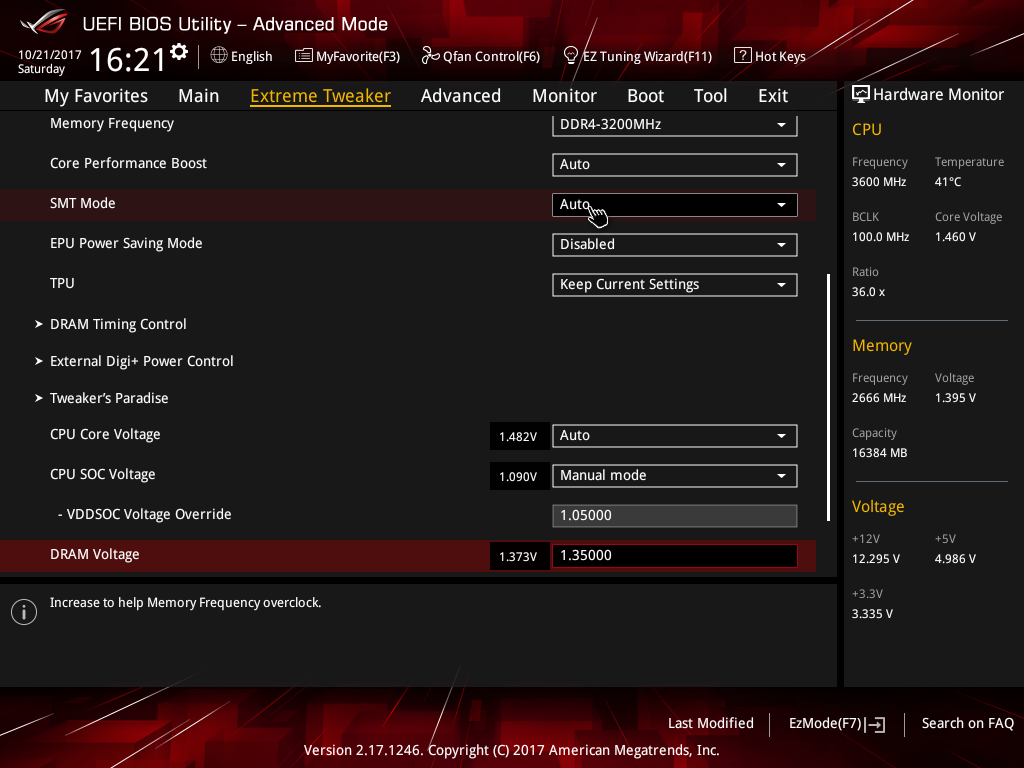Go to the Monitor tab

[564, 96]
